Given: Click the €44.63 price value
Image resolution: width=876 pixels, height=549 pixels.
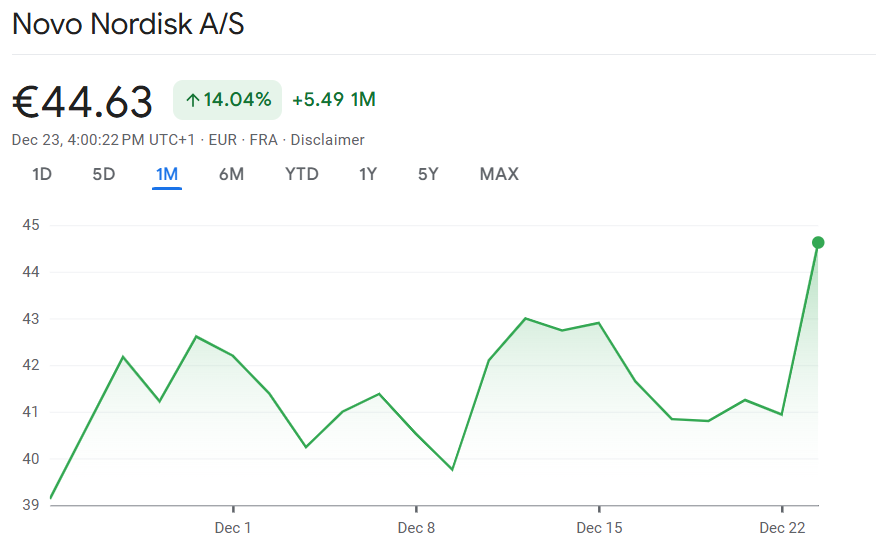Looking at the screenshot, I should [x=83, y=102].
